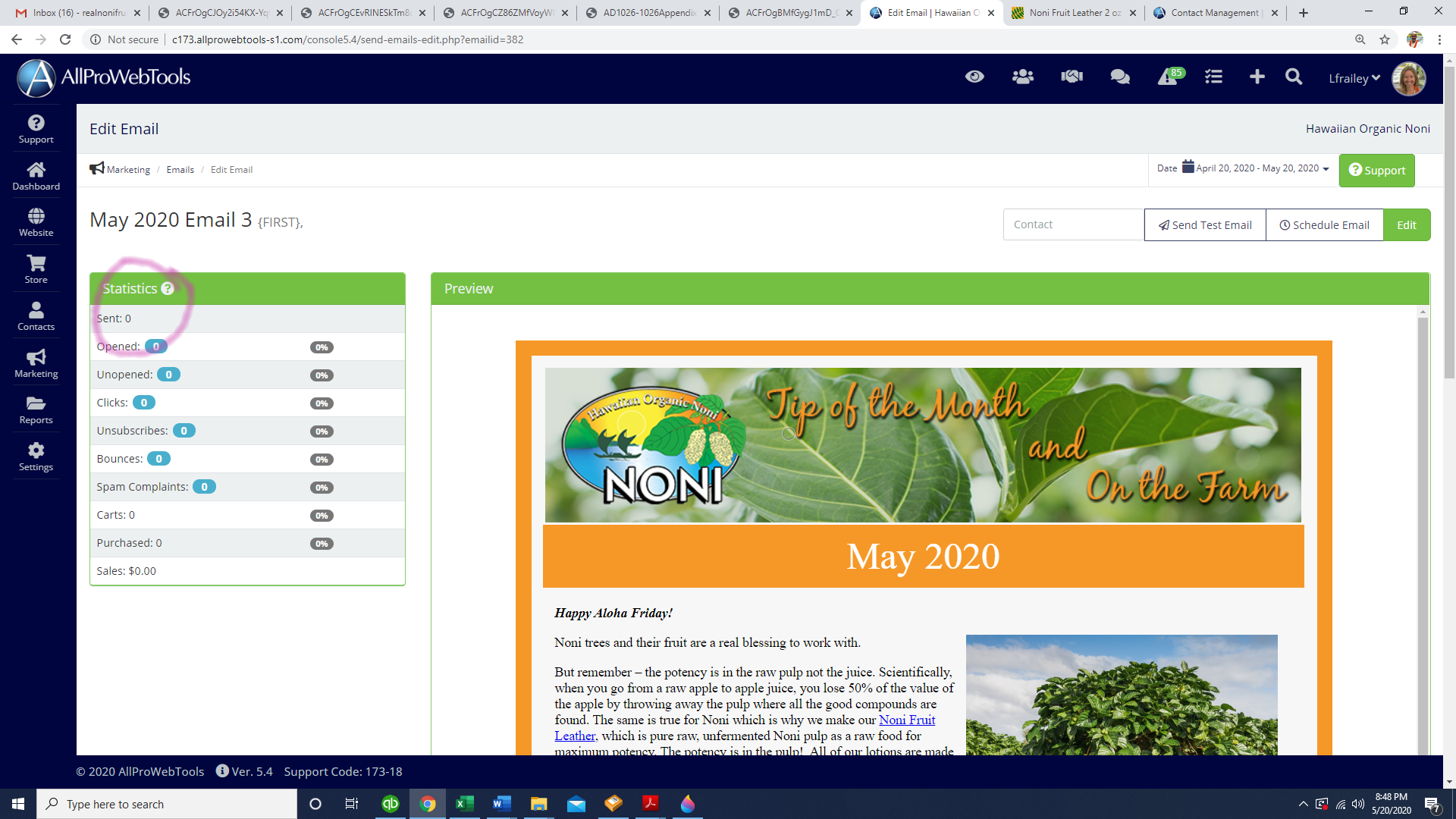Switch to Noni Fruit Leather tab
The image size is (1456, 819).
(x=1074, y=13)
